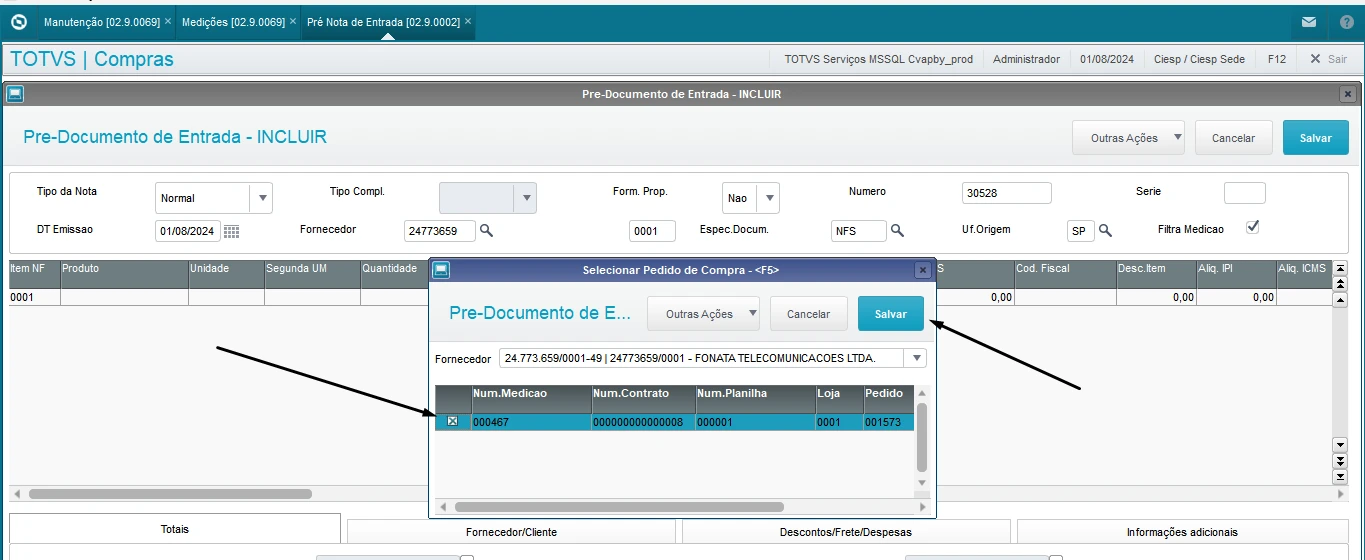Click the Uf.Origem search magnifier icon

tap(1105, 231)
